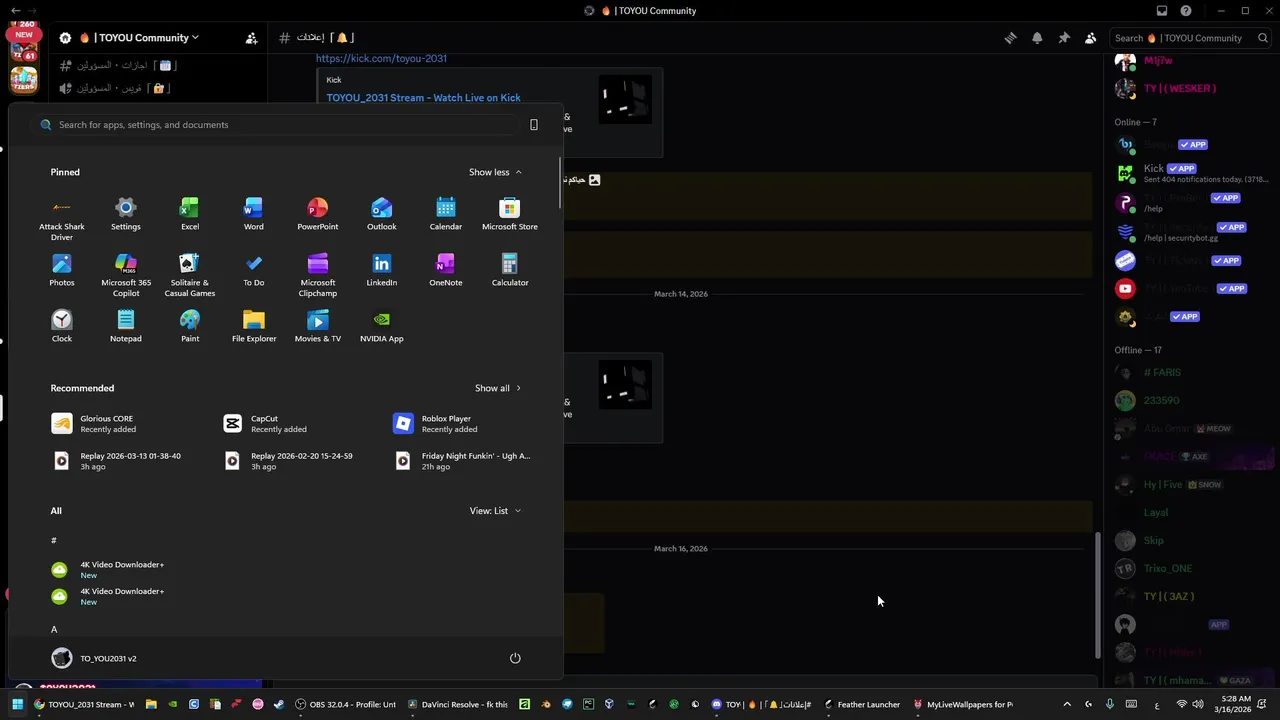Screen dimensions: 1280x720
Task: Jump to the # letter group
Action: [x=54, y=540]
